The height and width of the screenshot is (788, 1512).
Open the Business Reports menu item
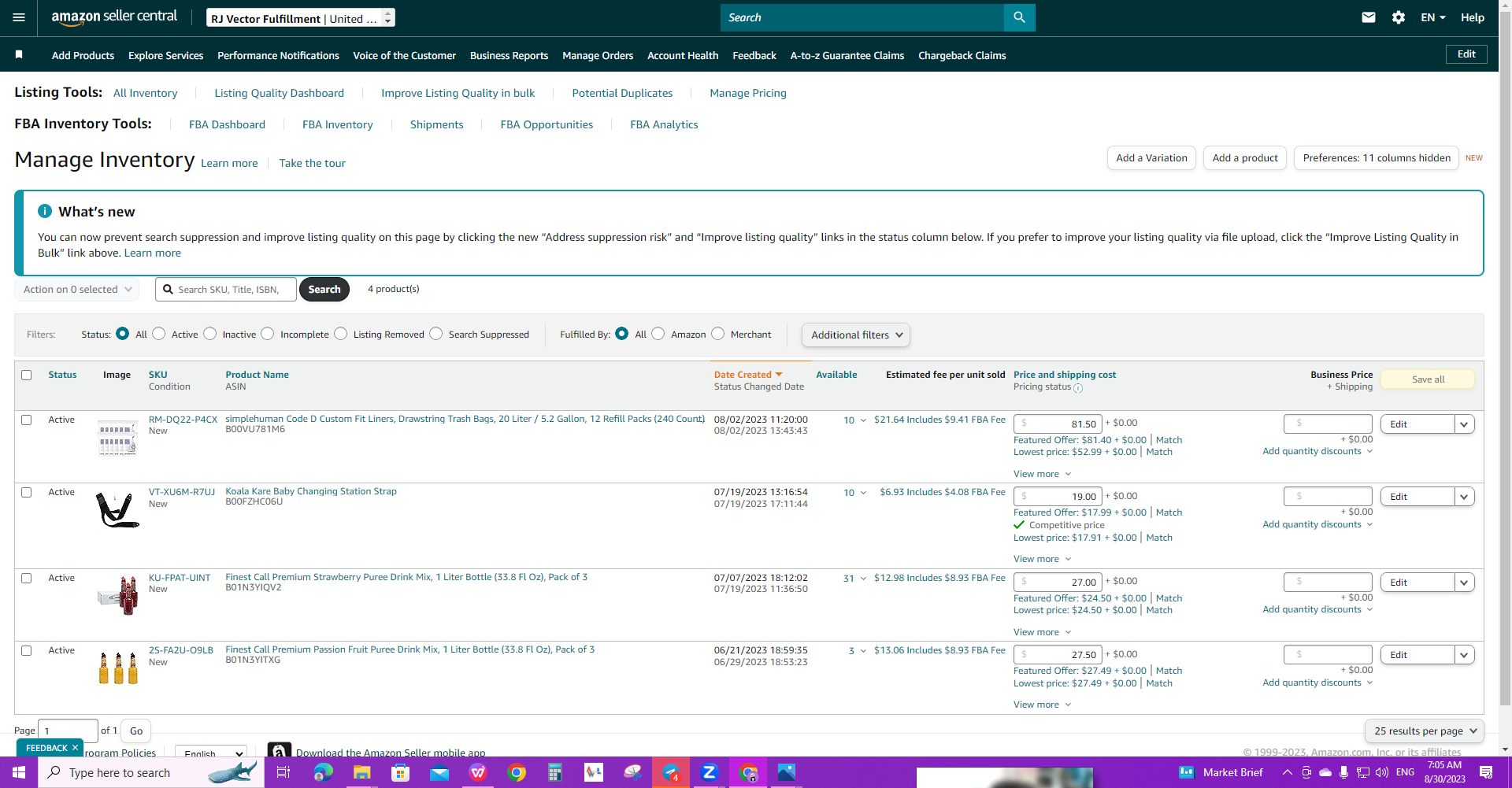[509, 55]
